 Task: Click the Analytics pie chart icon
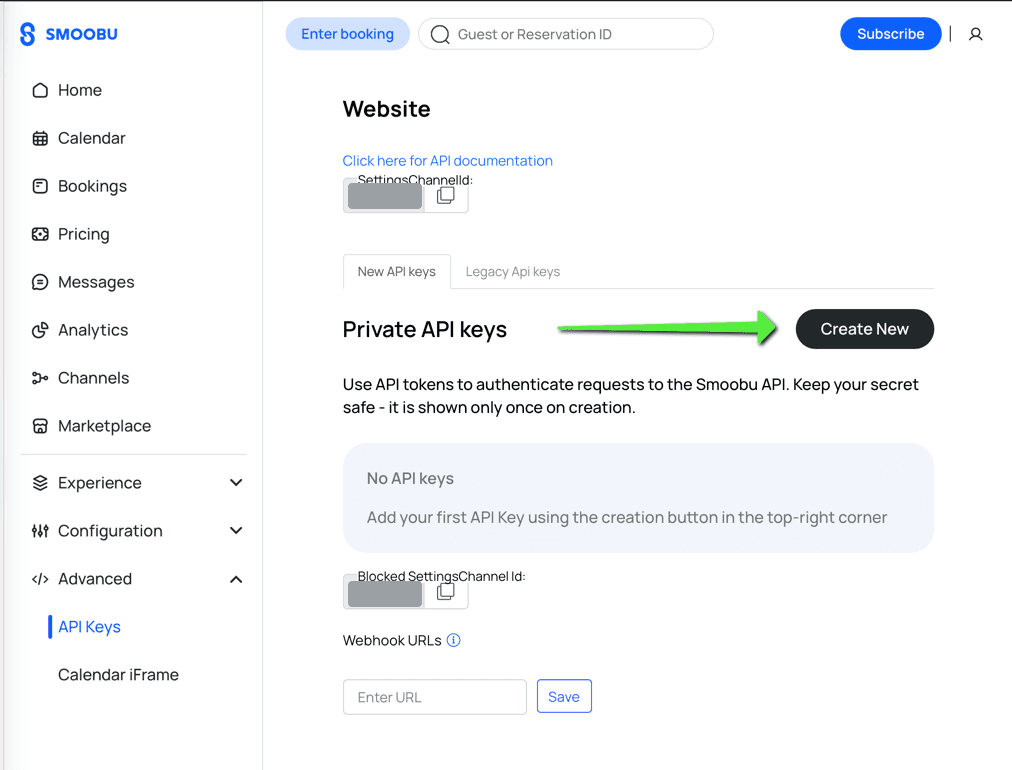[x=40, y=330]
